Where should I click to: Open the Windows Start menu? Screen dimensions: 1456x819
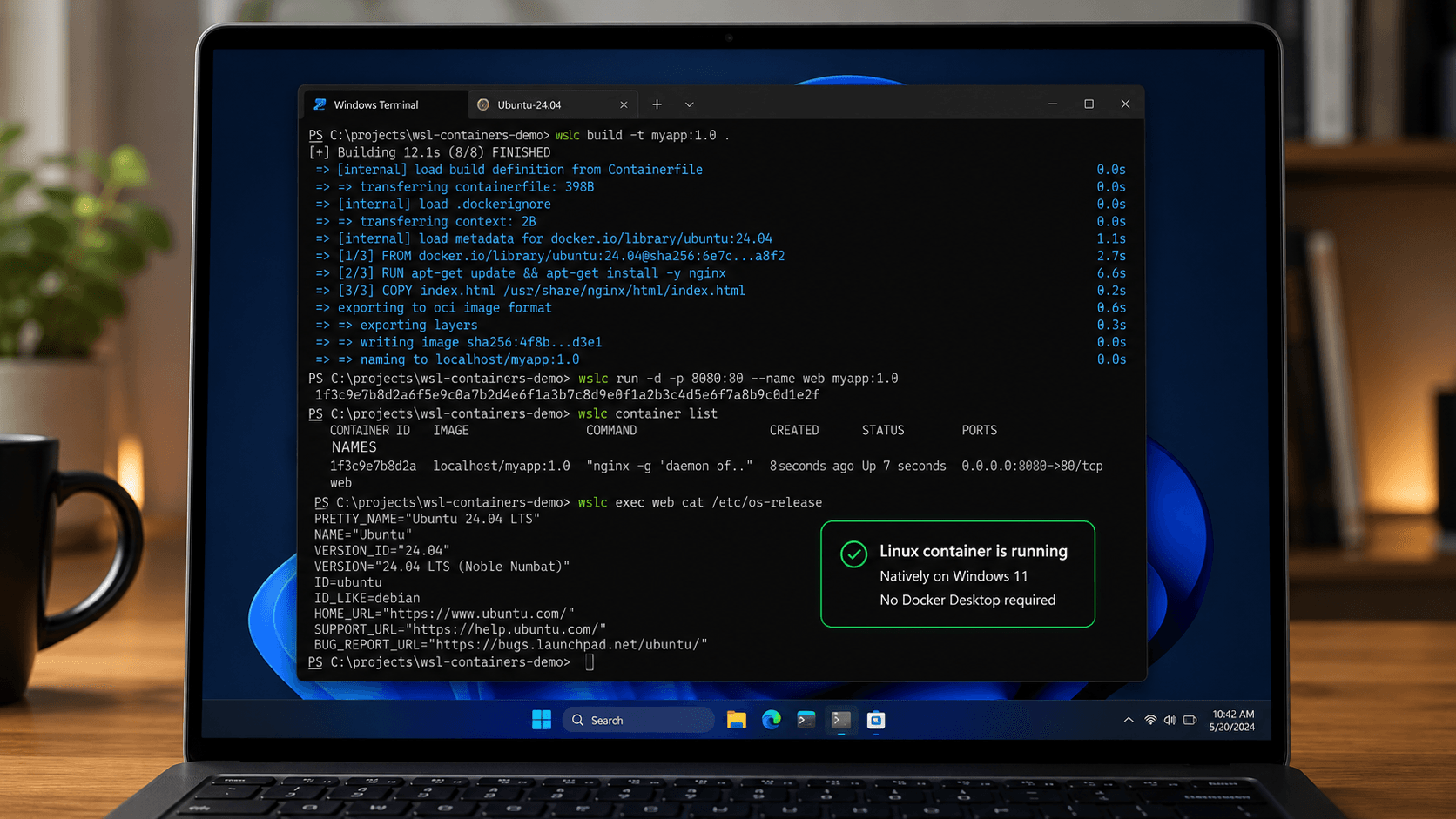click(542, 720)
